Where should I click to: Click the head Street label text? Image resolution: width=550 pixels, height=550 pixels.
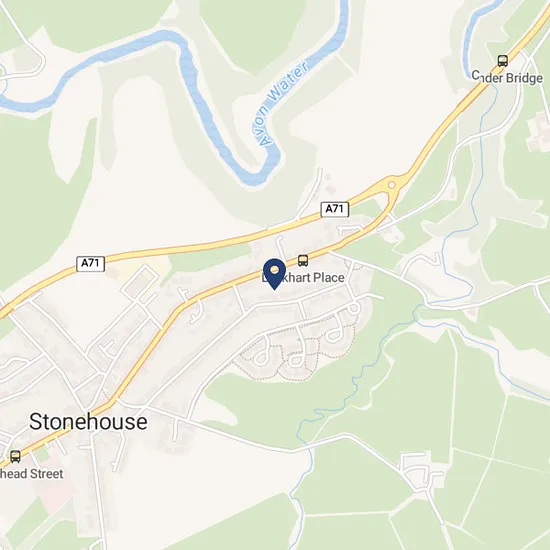tap(32, 474)
